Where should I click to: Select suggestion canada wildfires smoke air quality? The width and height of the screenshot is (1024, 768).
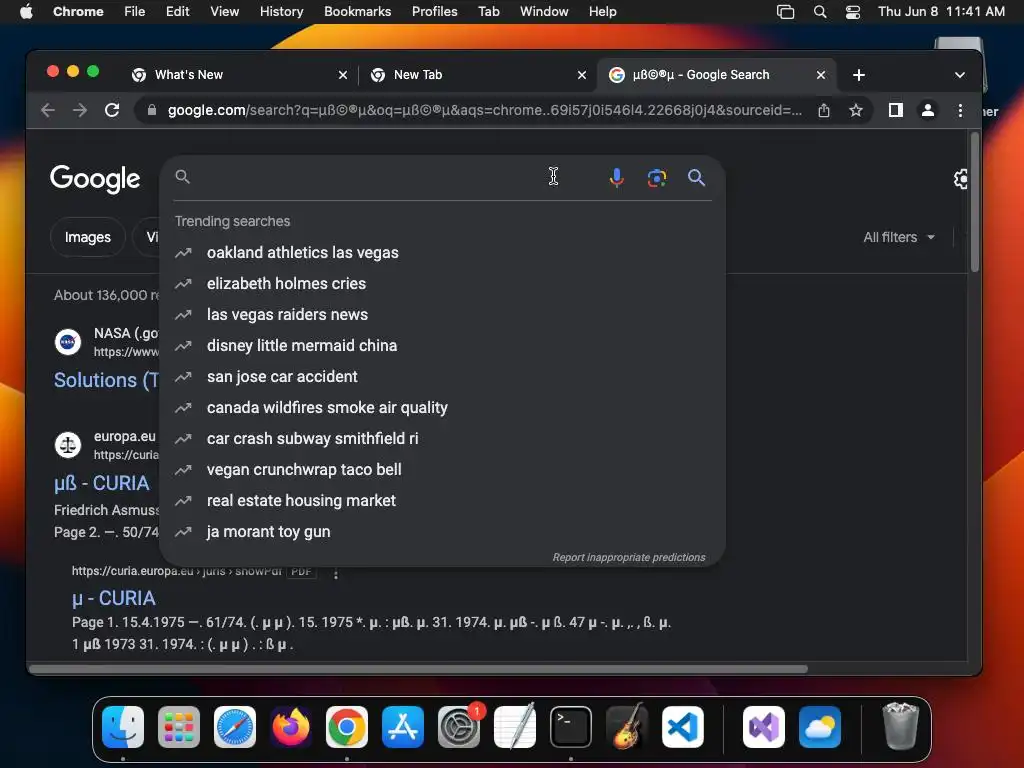[442, 408]
